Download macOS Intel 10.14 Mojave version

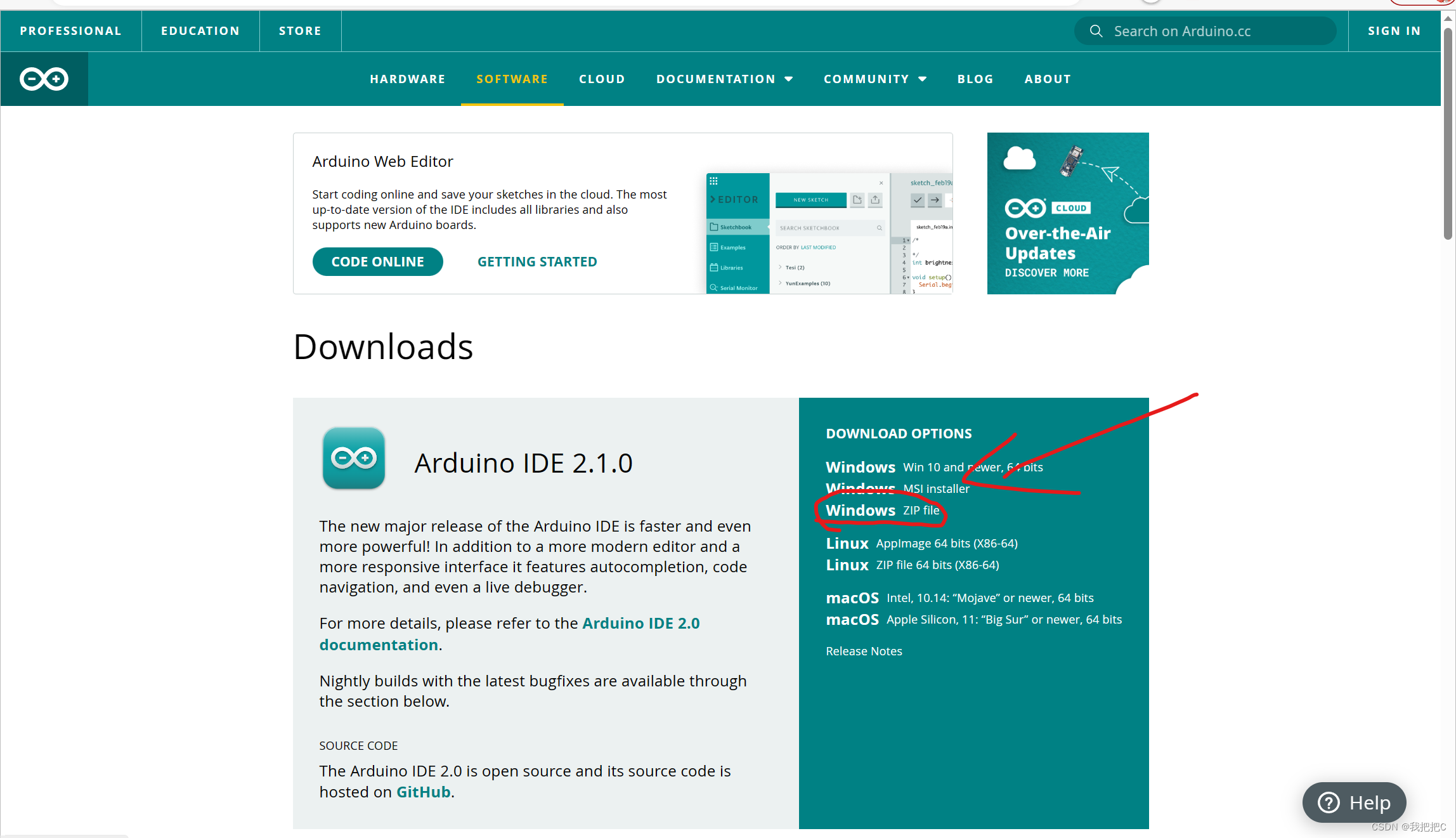(959, 598)
